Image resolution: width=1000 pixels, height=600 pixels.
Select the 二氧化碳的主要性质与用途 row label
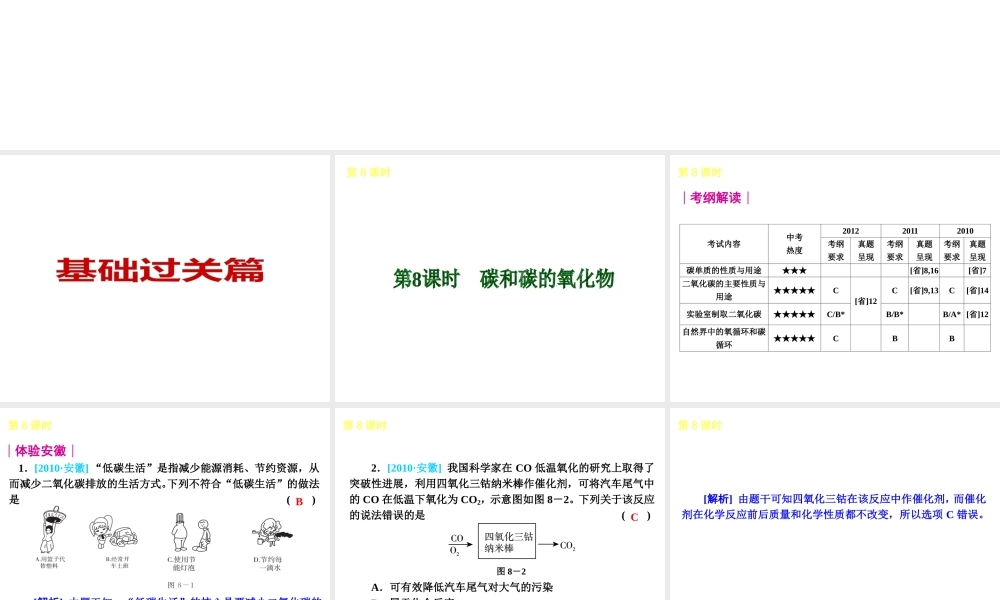click(724, 290)
